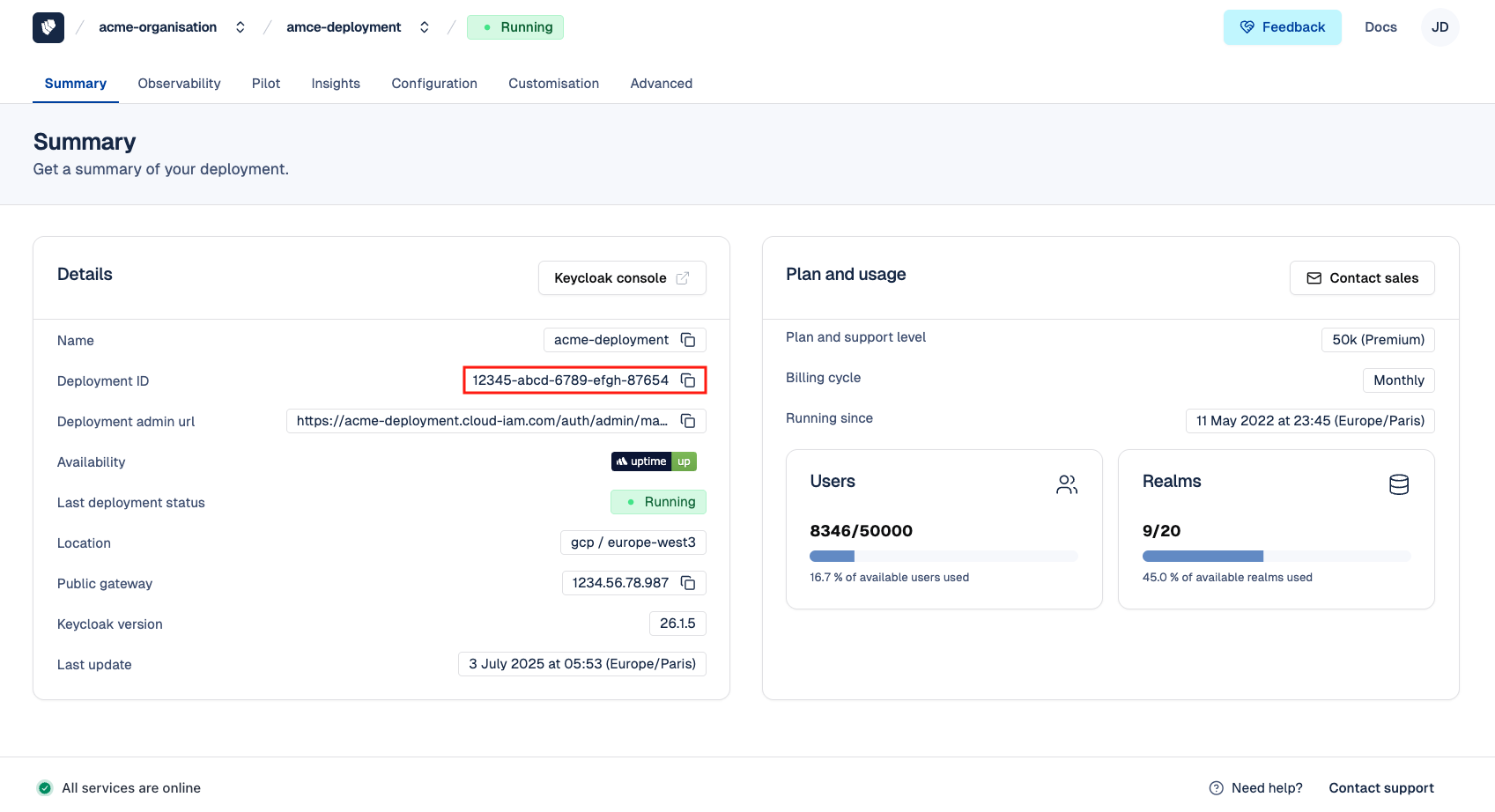Go to the Insights tab

tap(336, 84)
